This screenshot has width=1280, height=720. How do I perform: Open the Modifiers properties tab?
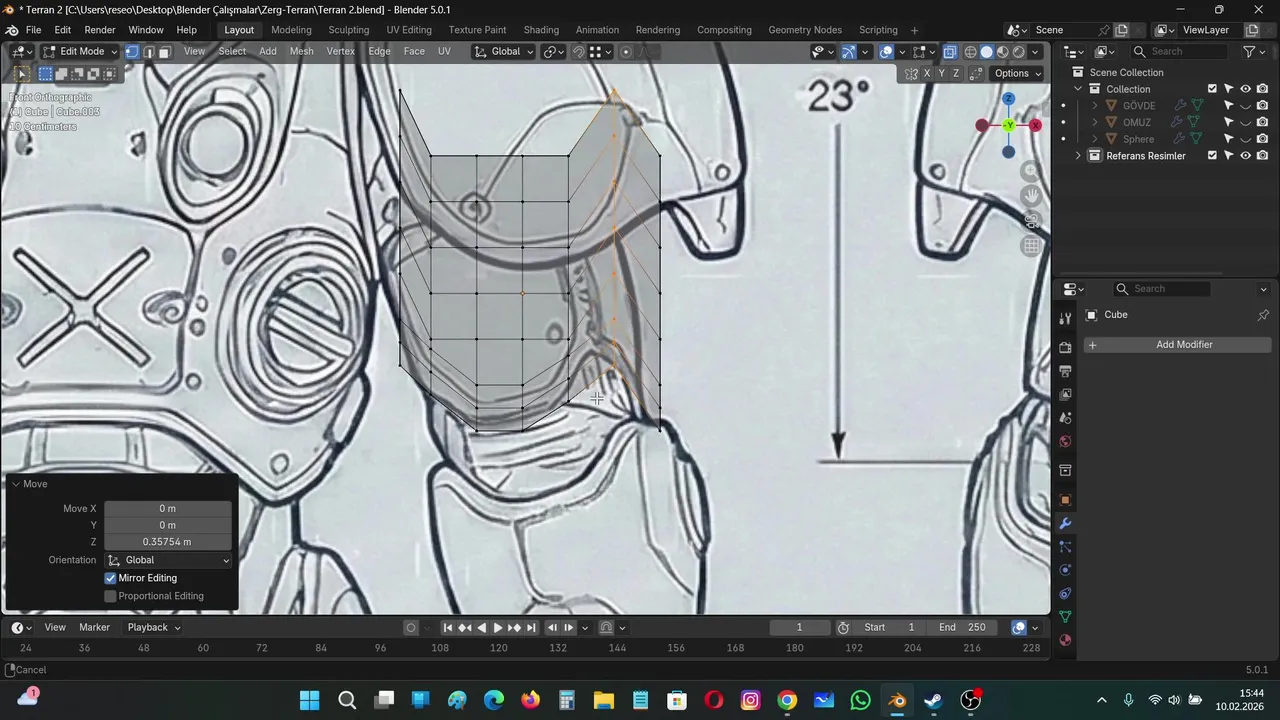(1065, 524)
